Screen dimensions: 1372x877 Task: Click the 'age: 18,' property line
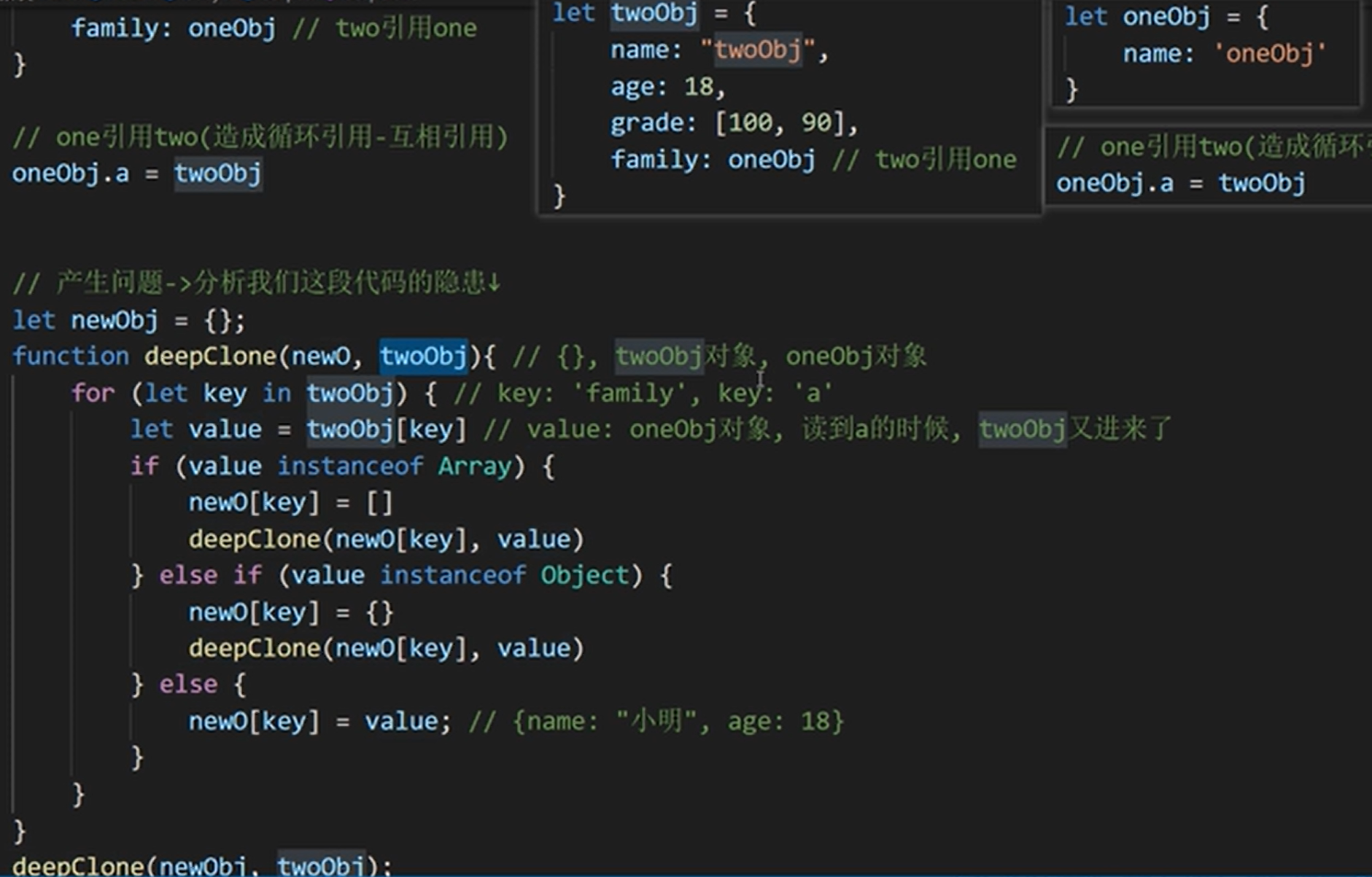click(x=667, y=87)
